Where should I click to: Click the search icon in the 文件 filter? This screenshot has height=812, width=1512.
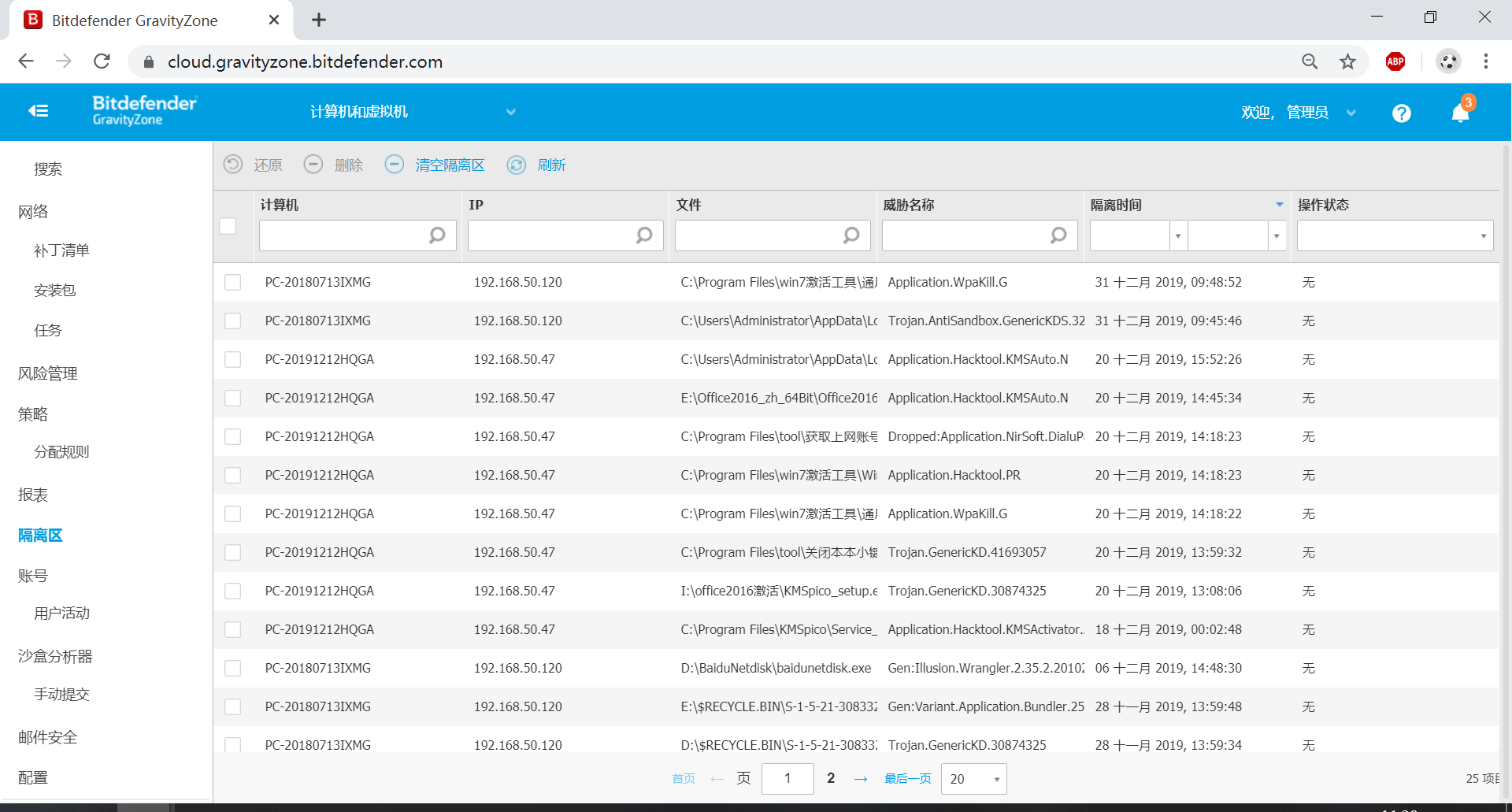(x=851, y=235)
